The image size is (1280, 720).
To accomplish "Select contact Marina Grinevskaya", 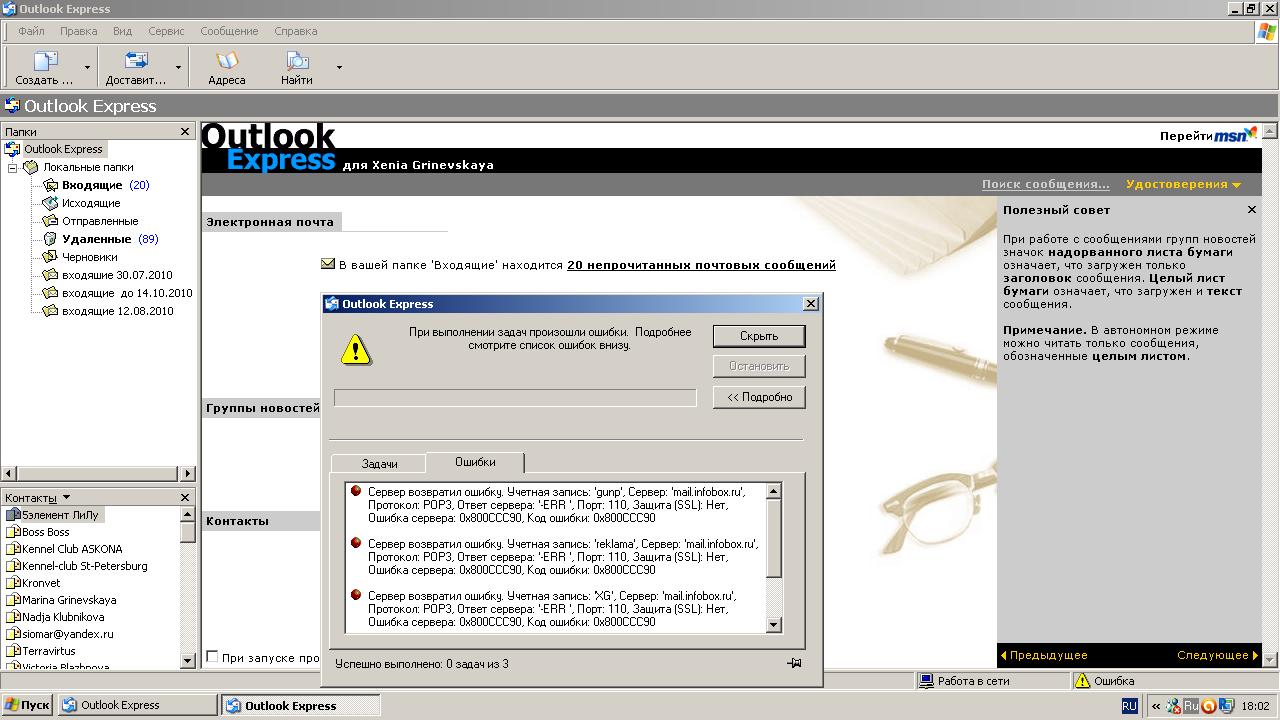I will [69, 600].
